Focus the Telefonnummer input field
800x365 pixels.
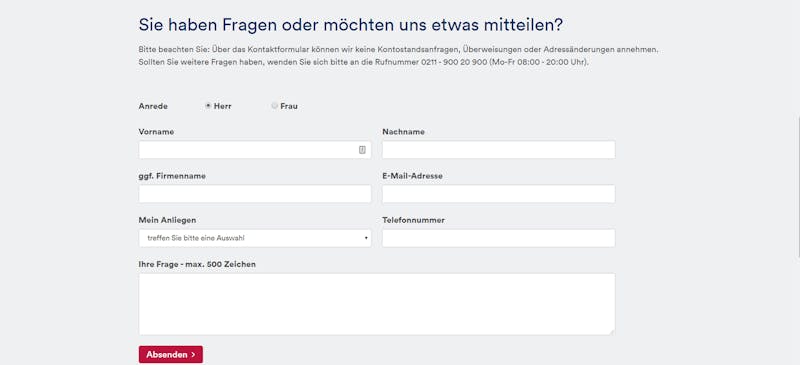click(498, 238)
